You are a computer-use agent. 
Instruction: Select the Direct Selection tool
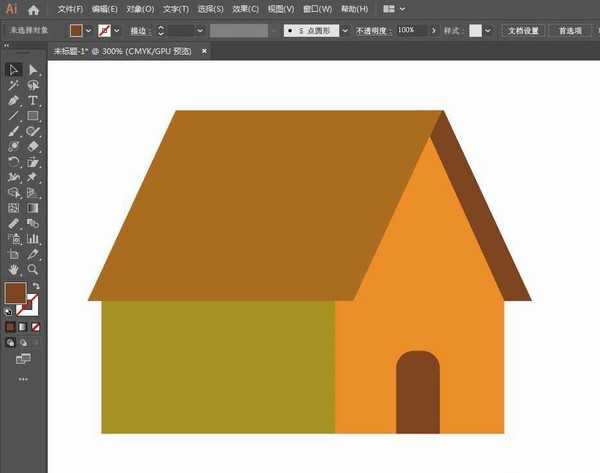pyautogui.click(x=33, y=70)
